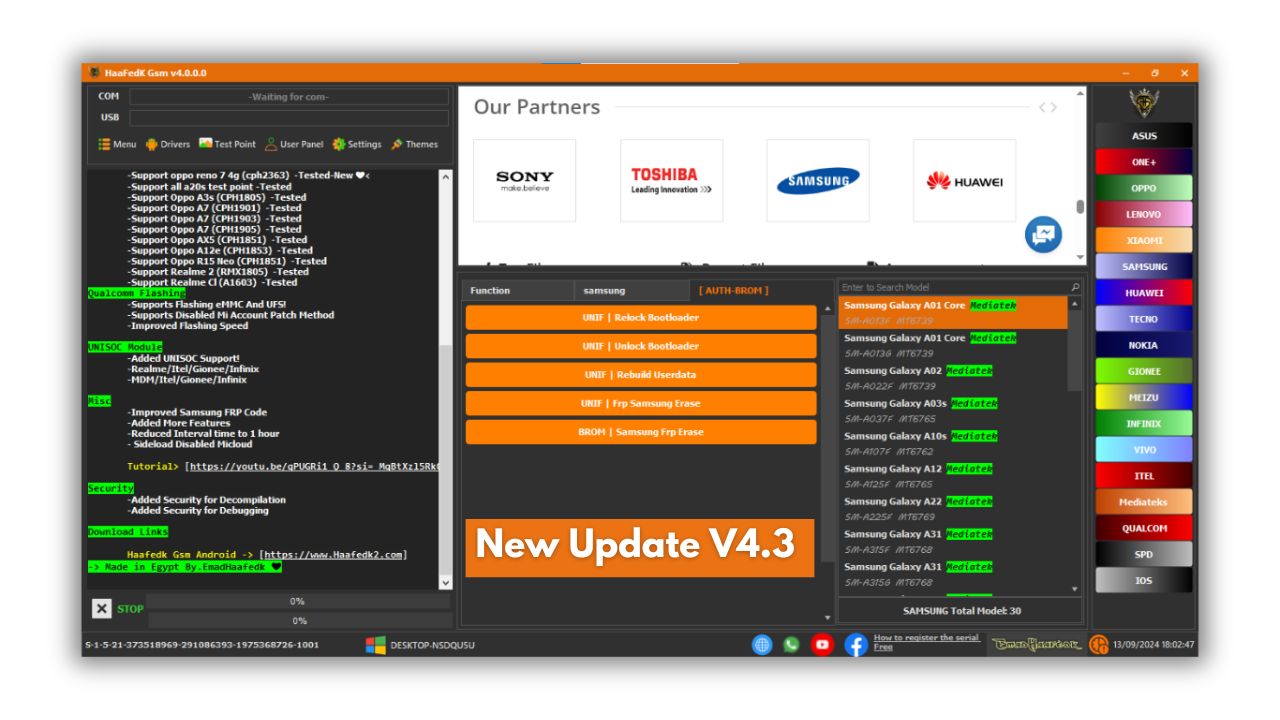This screenshot has height=720, width=1280.
Task: Open the User Panel
Action: coord(294,144)
